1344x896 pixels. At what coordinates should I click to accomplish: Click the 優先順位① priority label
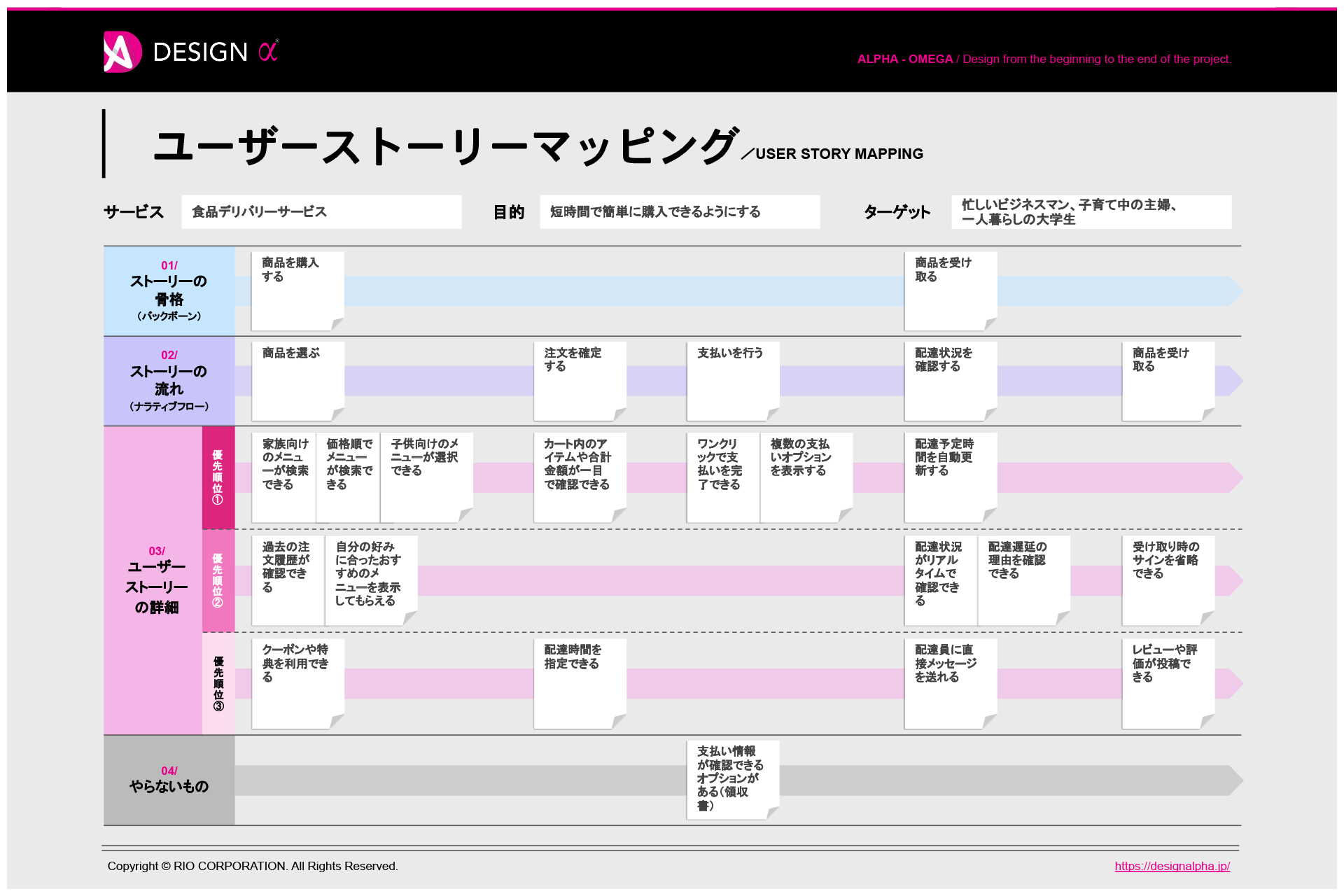(218, 478)
